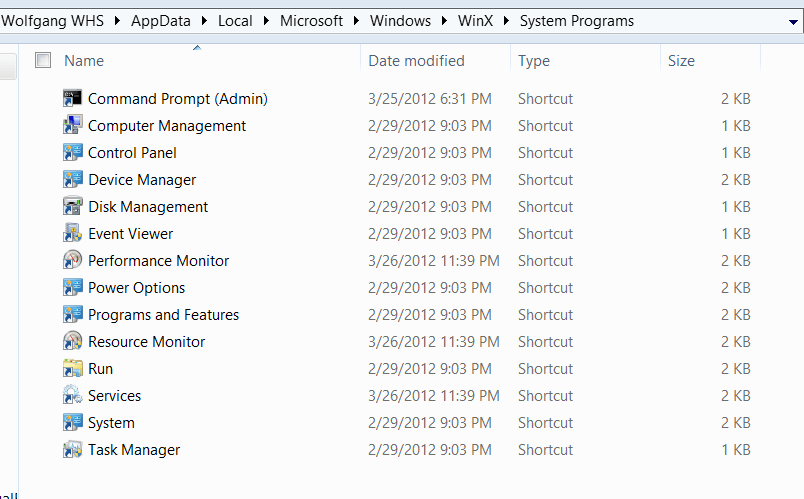Screen dimensions: 804x499
Task: Click the Programs and Features shortcut icon
Action: [x=72, y=314]
